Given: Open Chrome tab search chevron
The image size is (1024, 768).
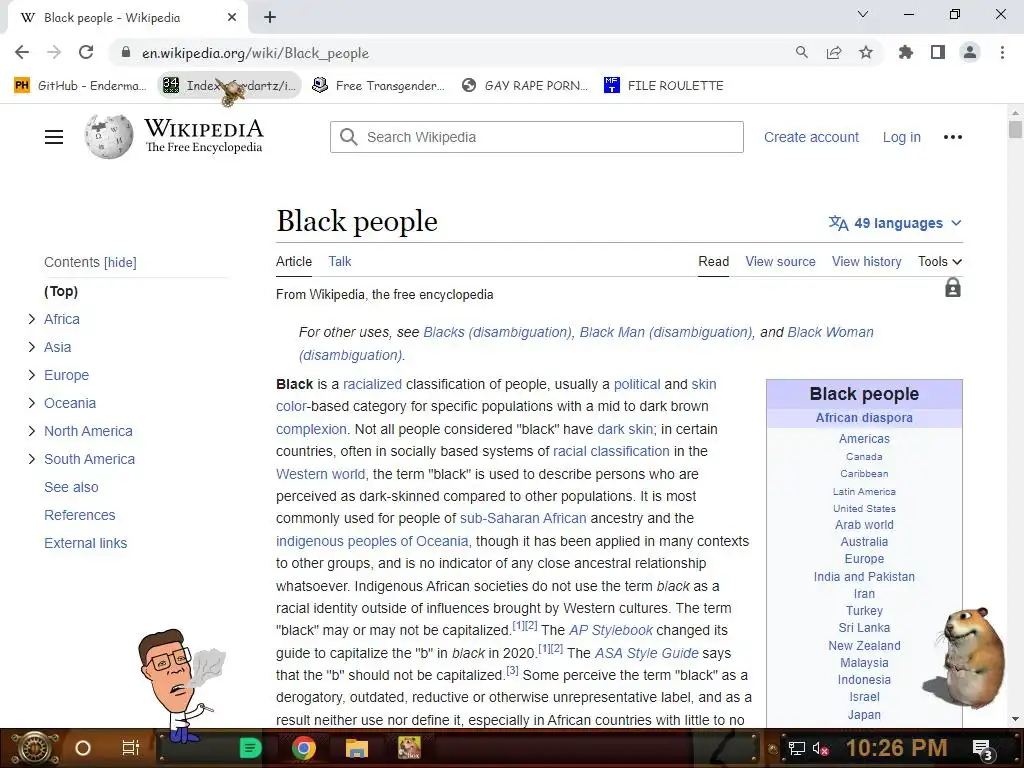Looking at the screenshot, I should point(863,14).
